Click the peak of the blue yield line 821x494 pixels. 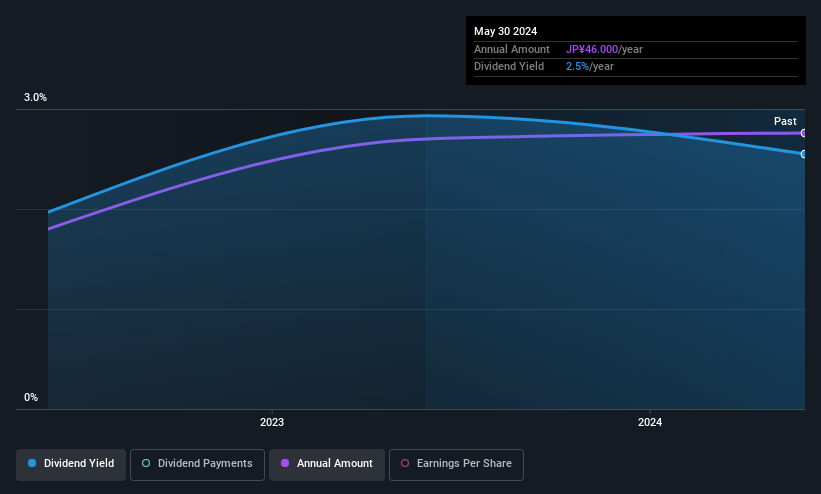[426, 116]
